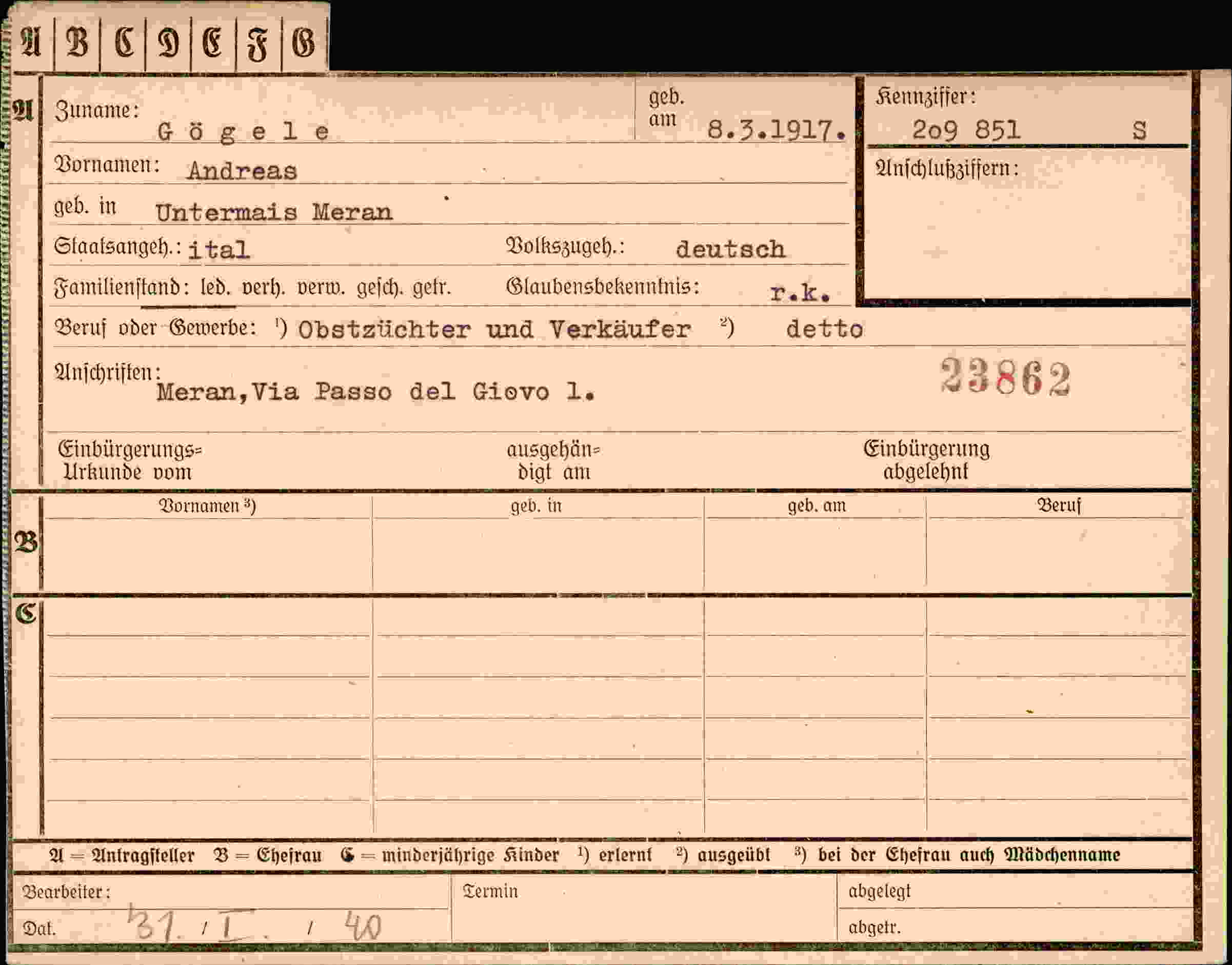Click the 'Beruf oder Gewerbe:' label

click(155, 328)
